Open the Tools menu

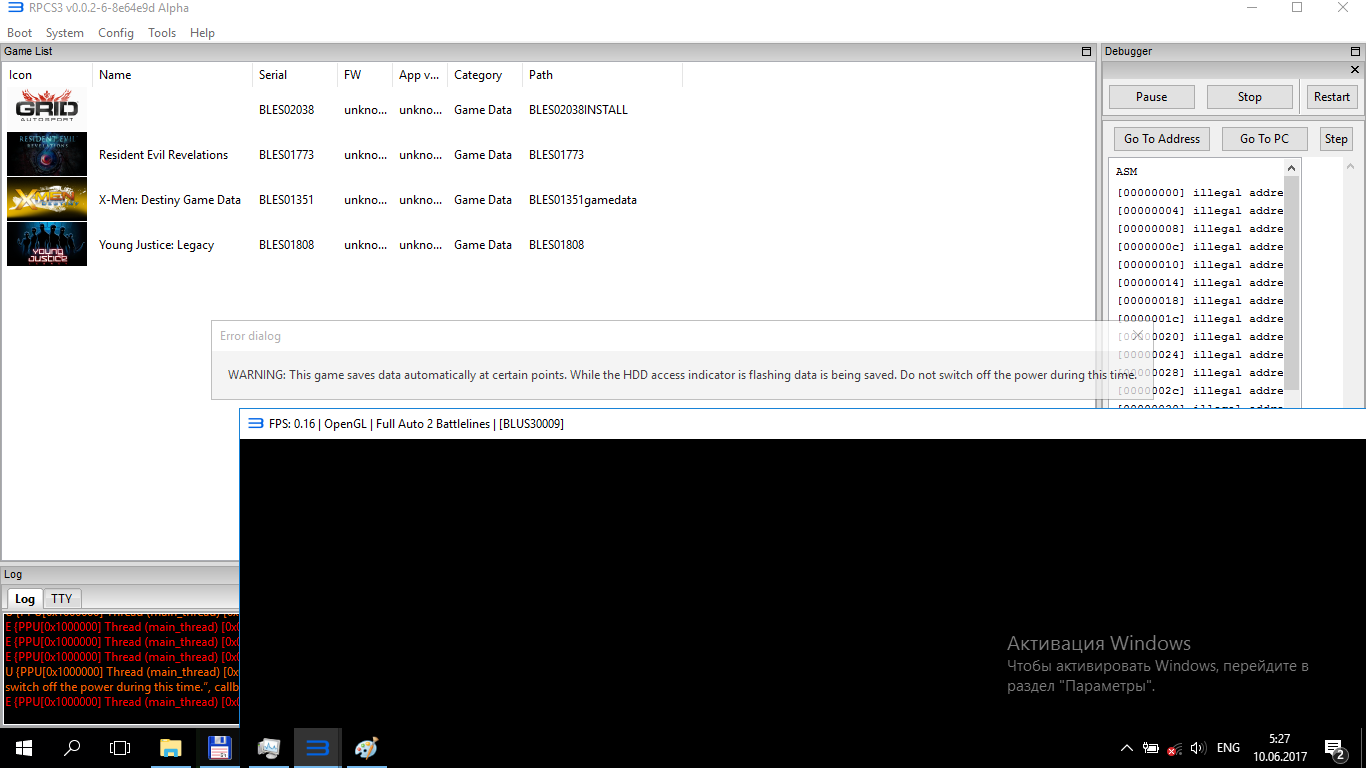point(162,33)
